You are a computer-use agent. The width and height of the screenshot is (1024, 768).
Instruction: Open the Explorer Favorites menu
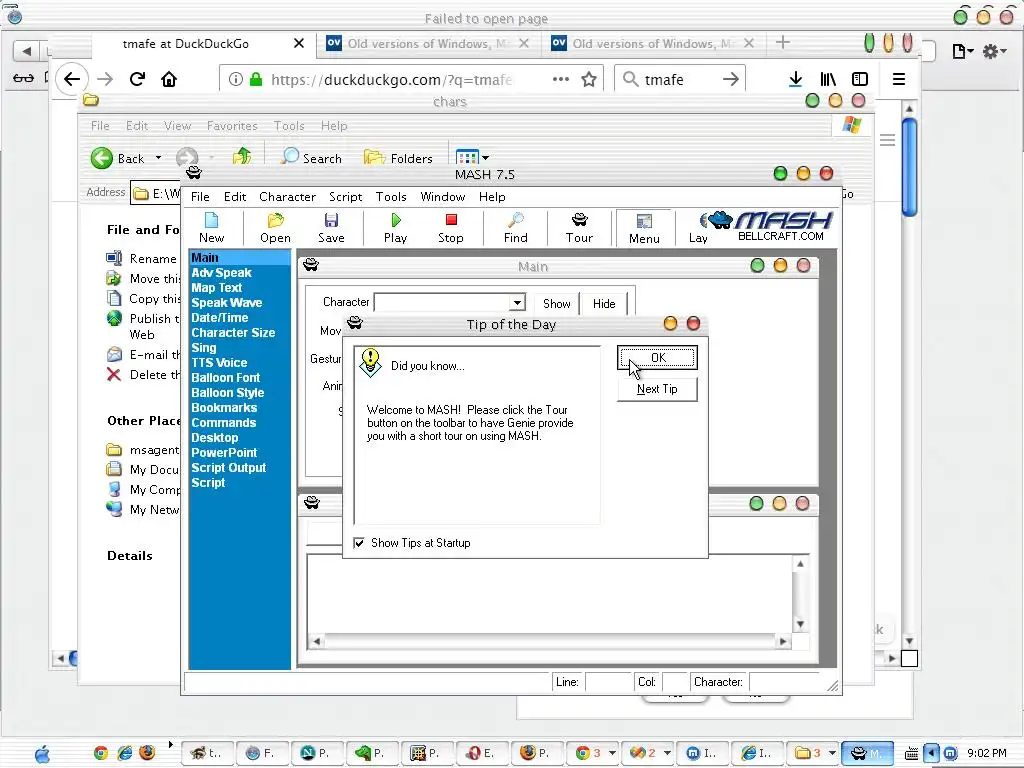click(x=232, y=125)
